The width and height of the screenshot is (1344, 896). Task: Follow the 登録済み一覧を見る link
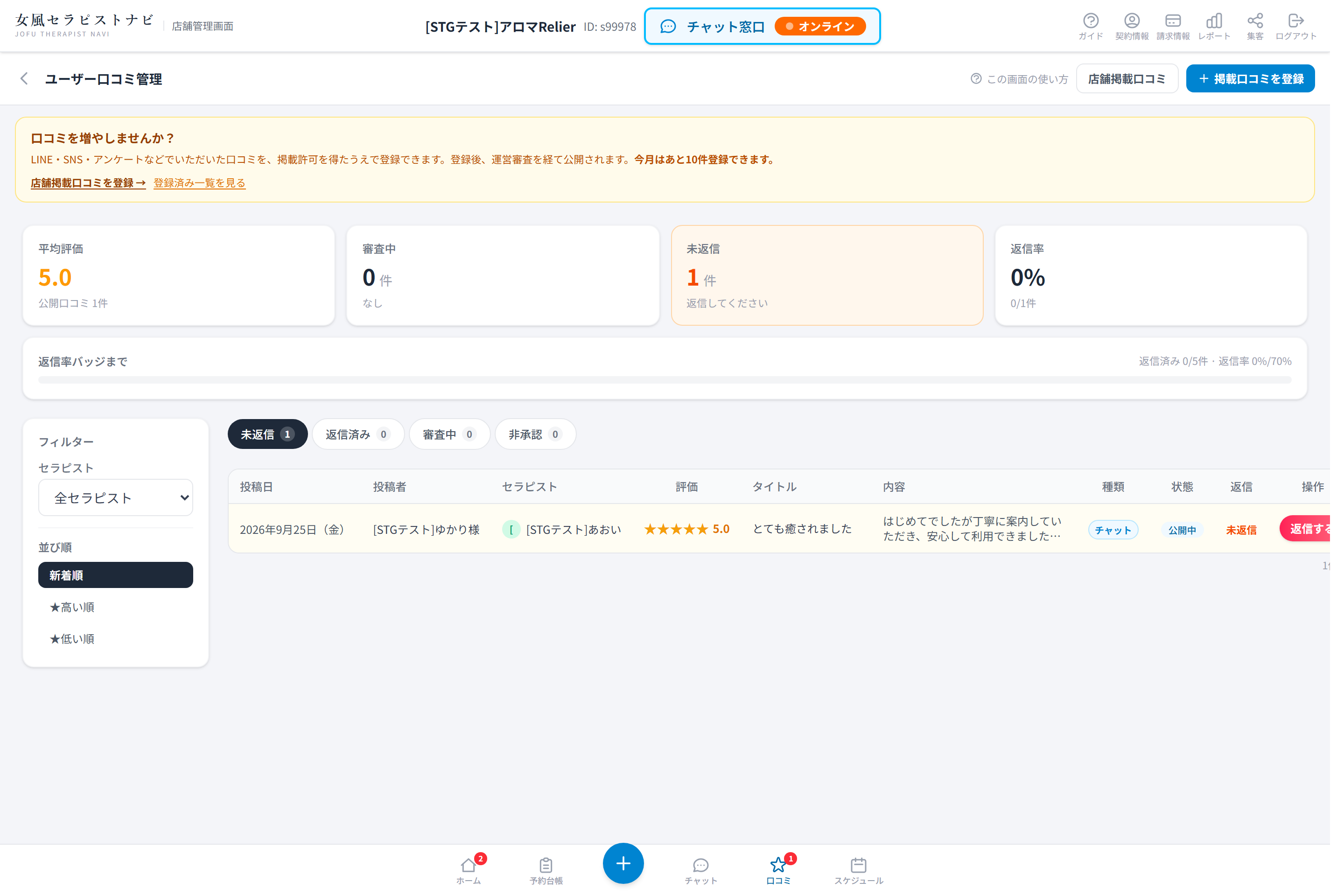pyautogui.click(x=202, y=185)
